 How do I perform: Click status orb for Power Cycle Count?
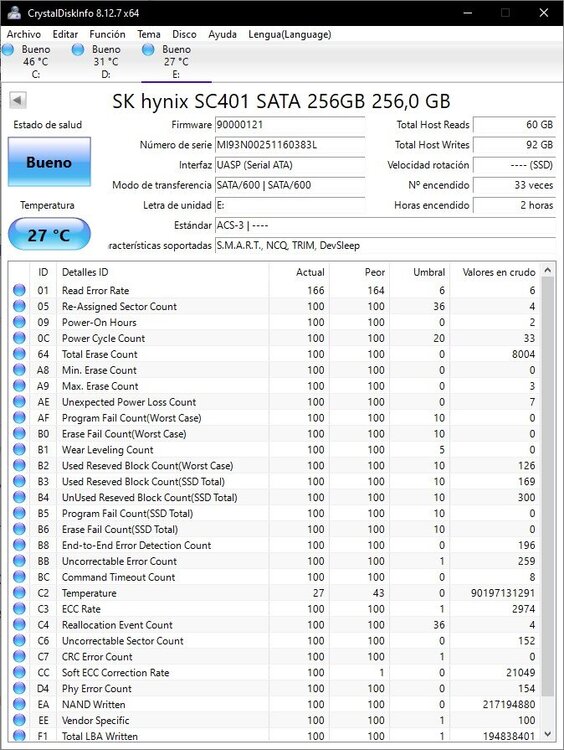pos(20,338)
